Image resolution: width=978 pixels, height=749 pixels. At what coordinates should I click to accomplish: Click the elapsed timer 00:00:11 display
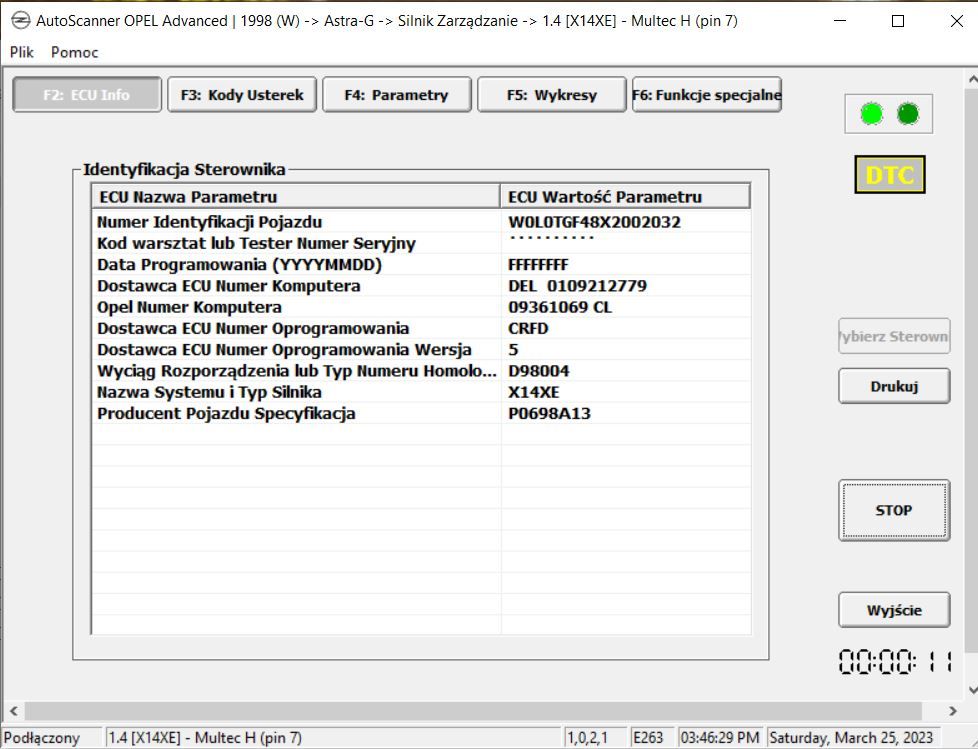pyautogui.click(x=894, y=661)
